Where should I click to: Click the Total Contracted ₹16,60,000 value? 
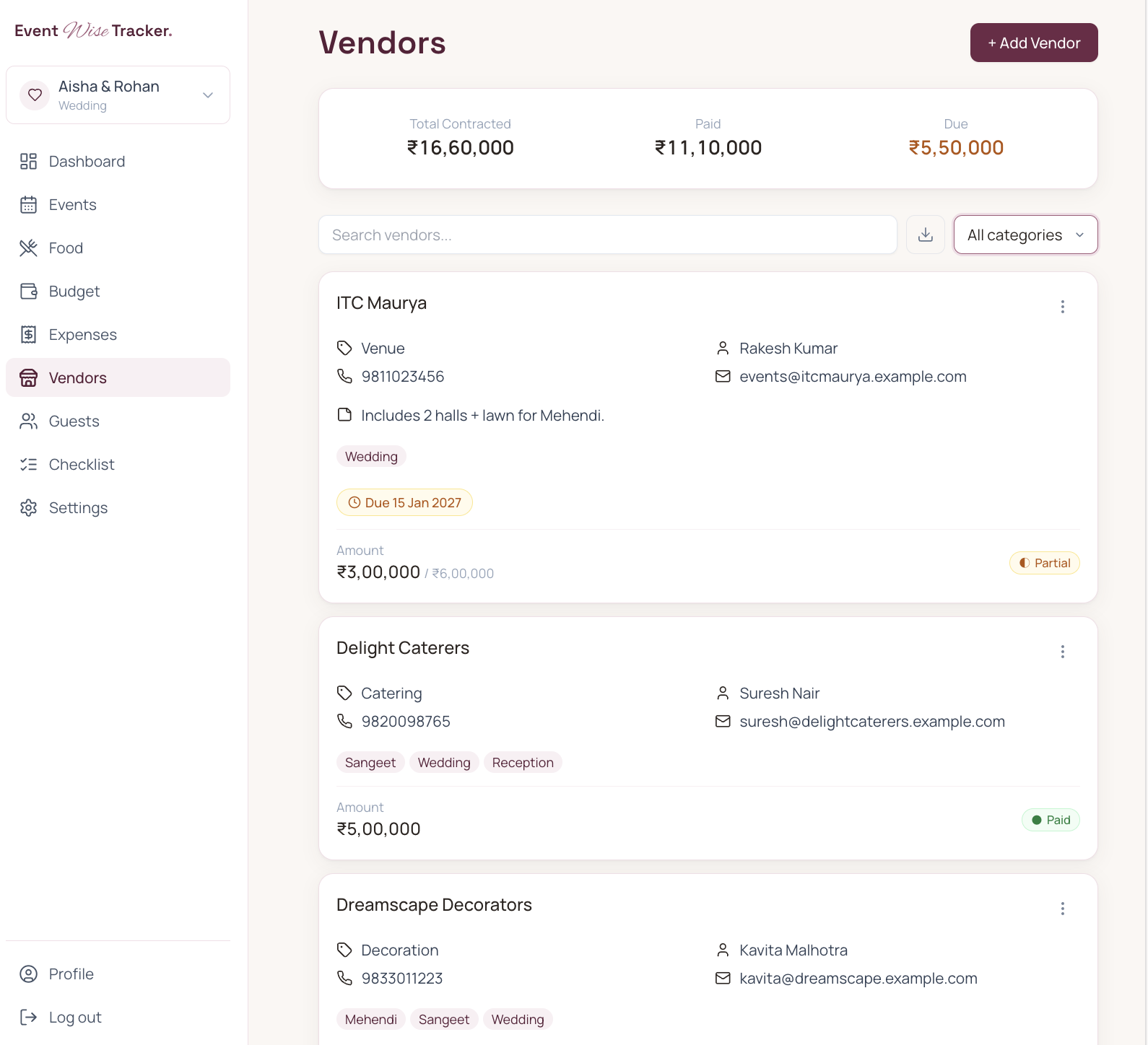point(461,148)
